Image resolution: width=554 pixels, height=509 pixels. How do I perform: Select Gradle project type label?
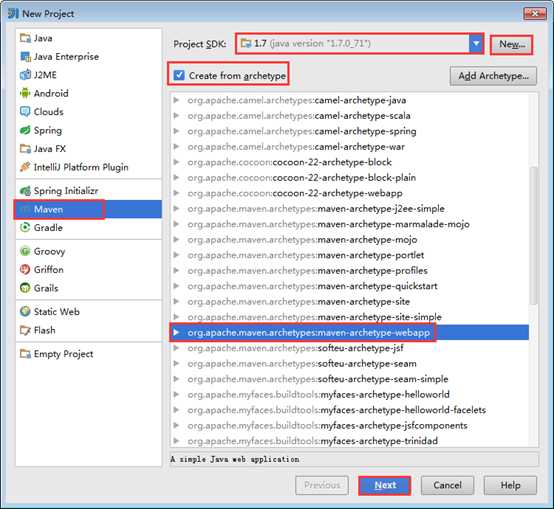(x=48, y=227)
